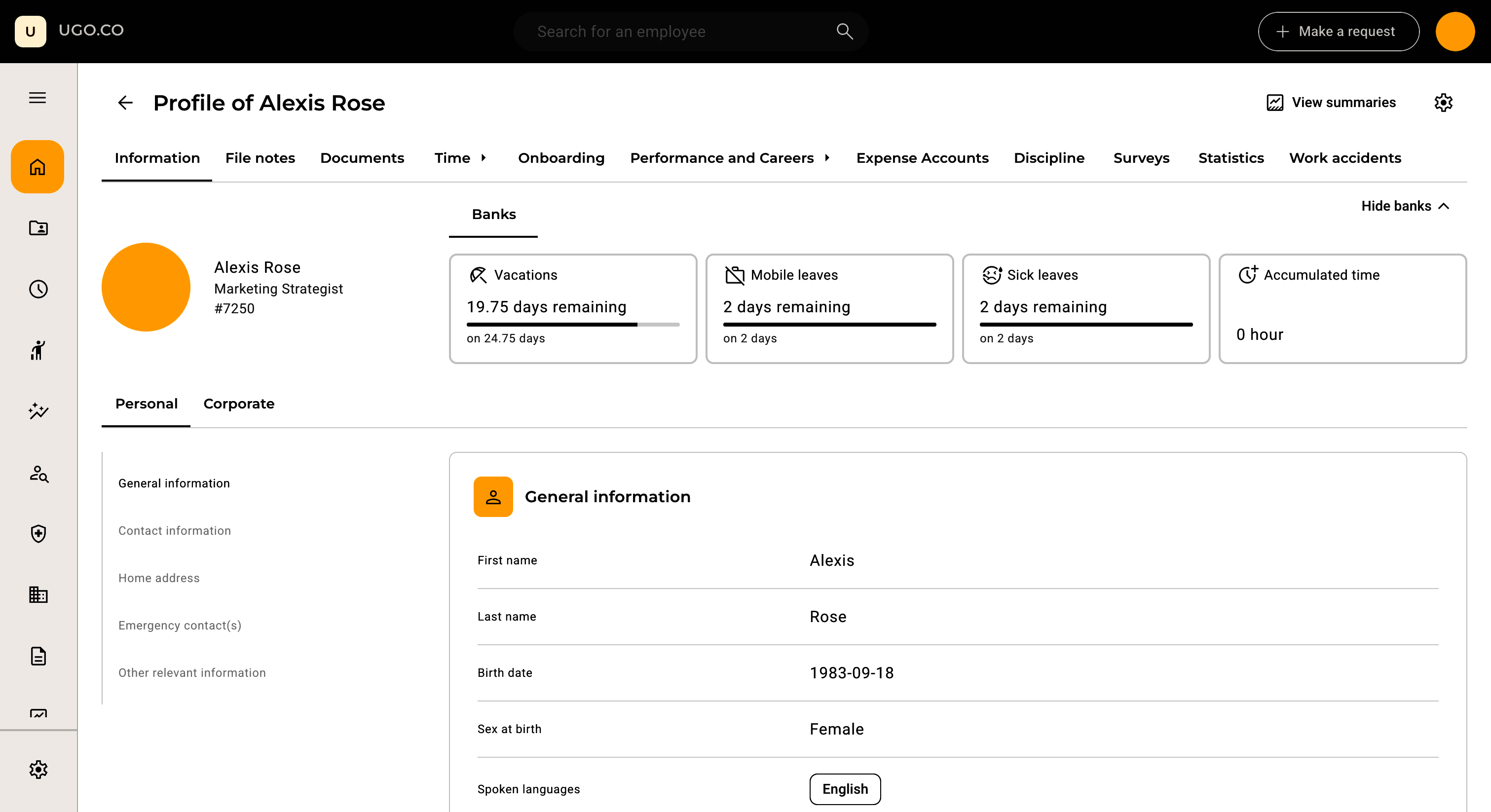Open View summaries link
Viewport: 1491px width, 812px height.
[1331, 103]
